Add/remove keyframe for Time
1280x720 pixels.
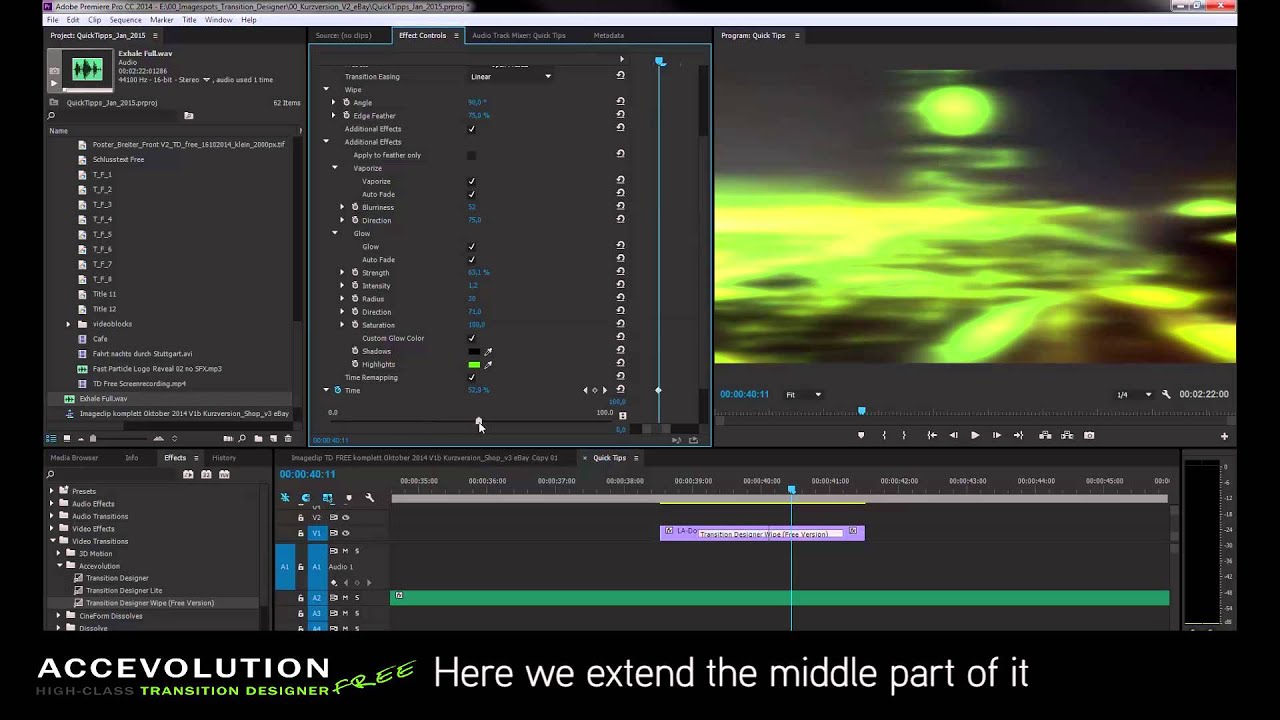[x=595, y=390]
